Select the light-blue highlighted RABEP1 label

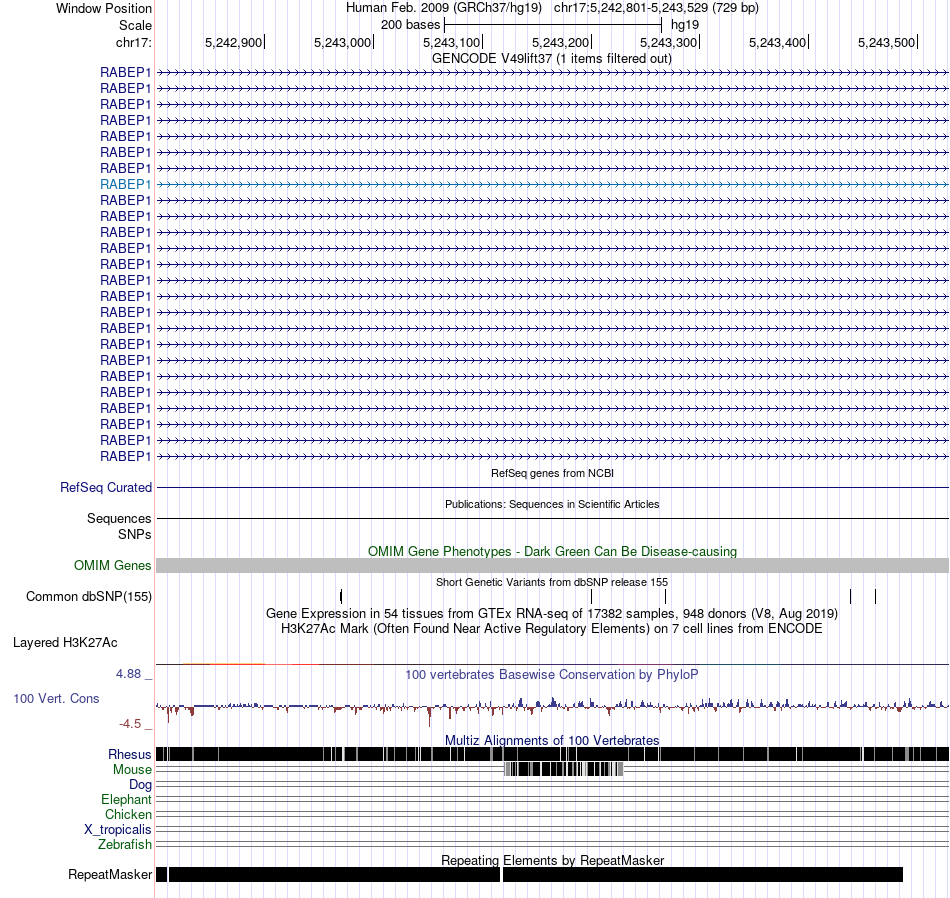click(125, 184)
